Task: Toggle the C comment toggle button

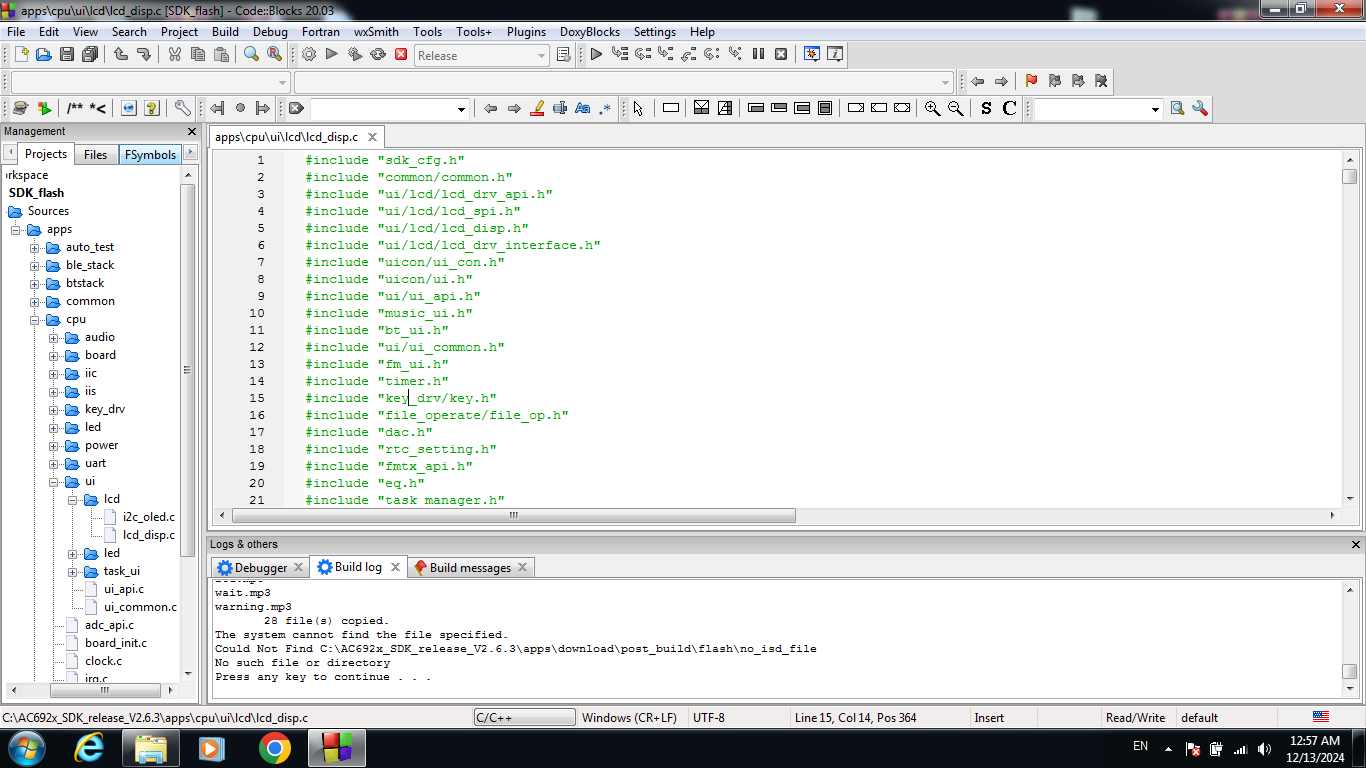Action: [1009, 108]
